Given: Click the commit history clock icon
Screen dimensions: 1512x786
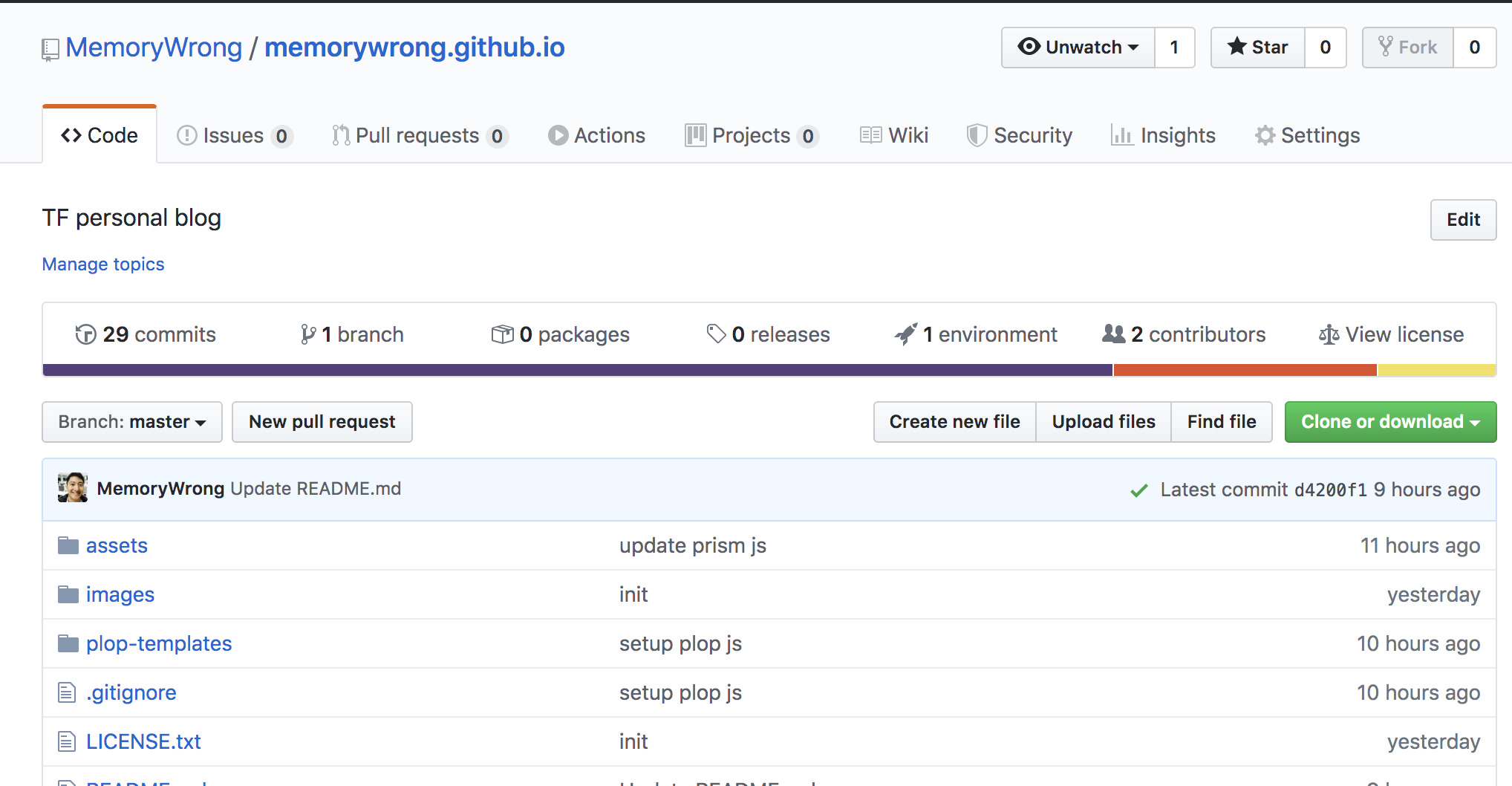Looking at the screenshot, I should [85, 334].
